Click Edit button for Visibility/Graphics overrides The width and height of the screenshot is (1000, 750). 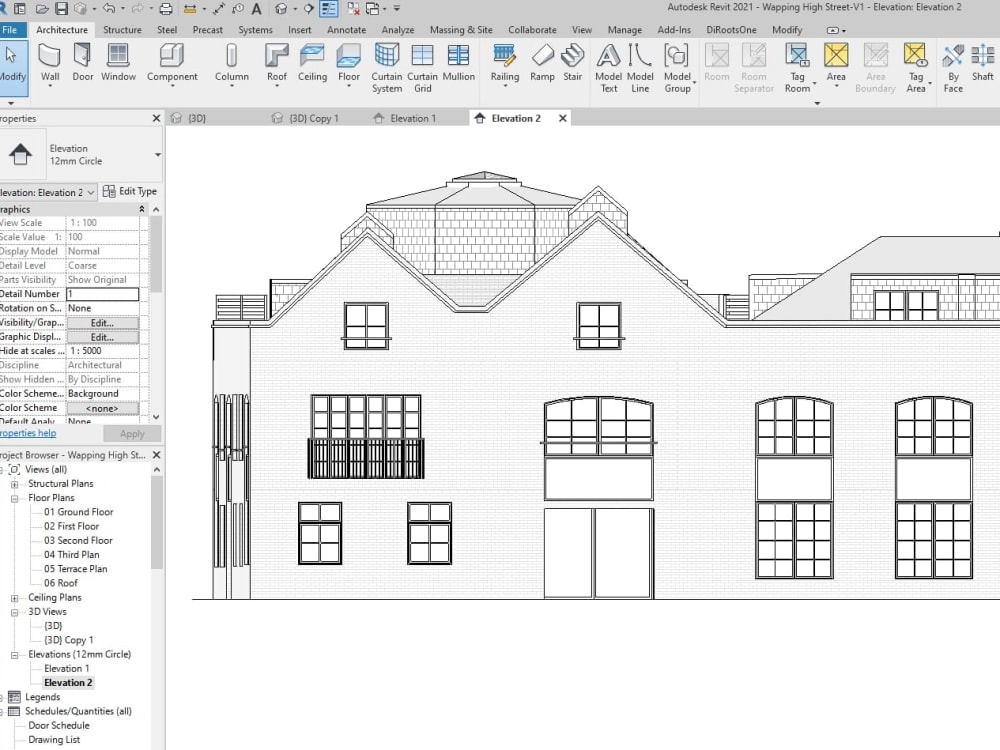pyautogui.click(x=102, y=323)
